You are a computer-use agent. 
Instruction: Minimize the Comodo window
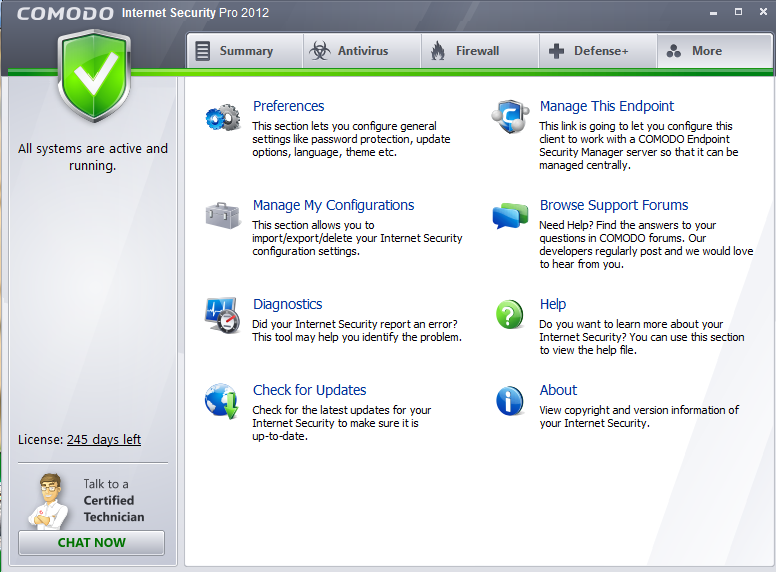713,12
